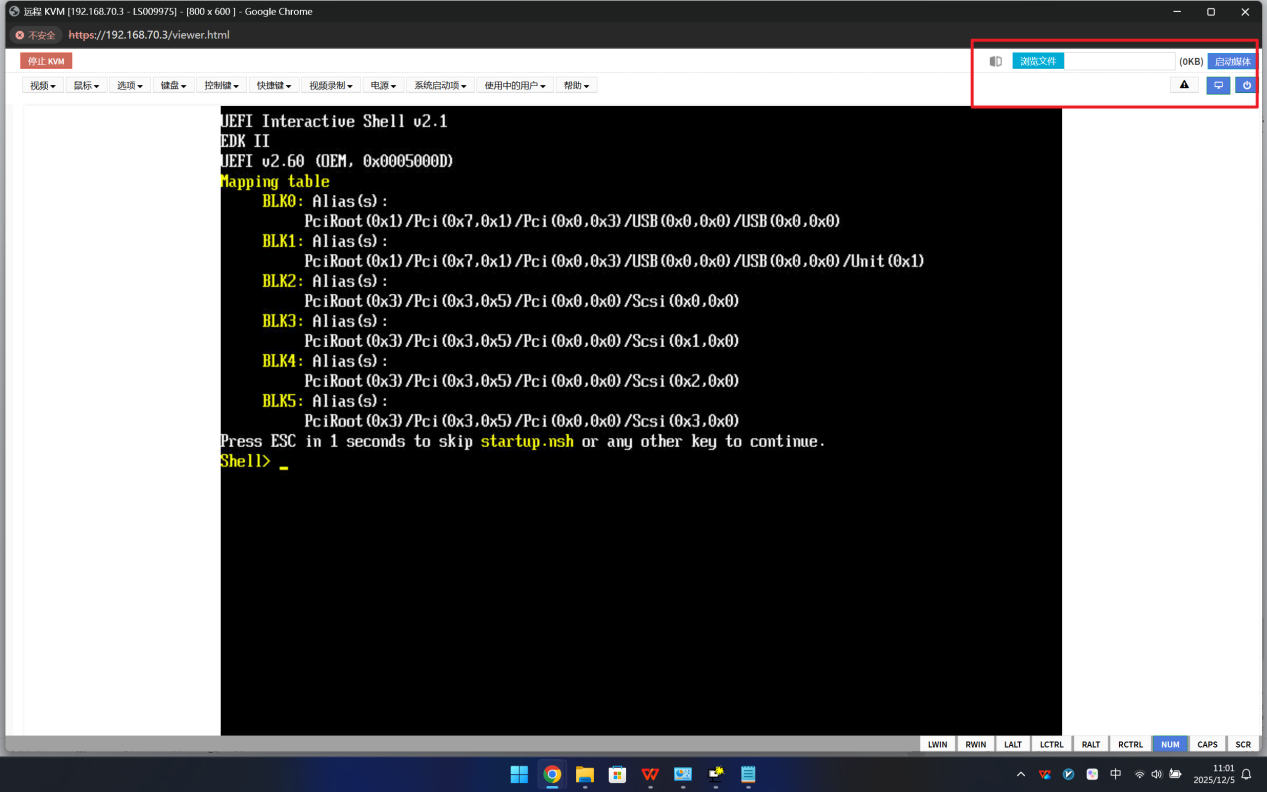Open the network tool taskbar app
Viewport: 1267px width, 792px height.
716,774
